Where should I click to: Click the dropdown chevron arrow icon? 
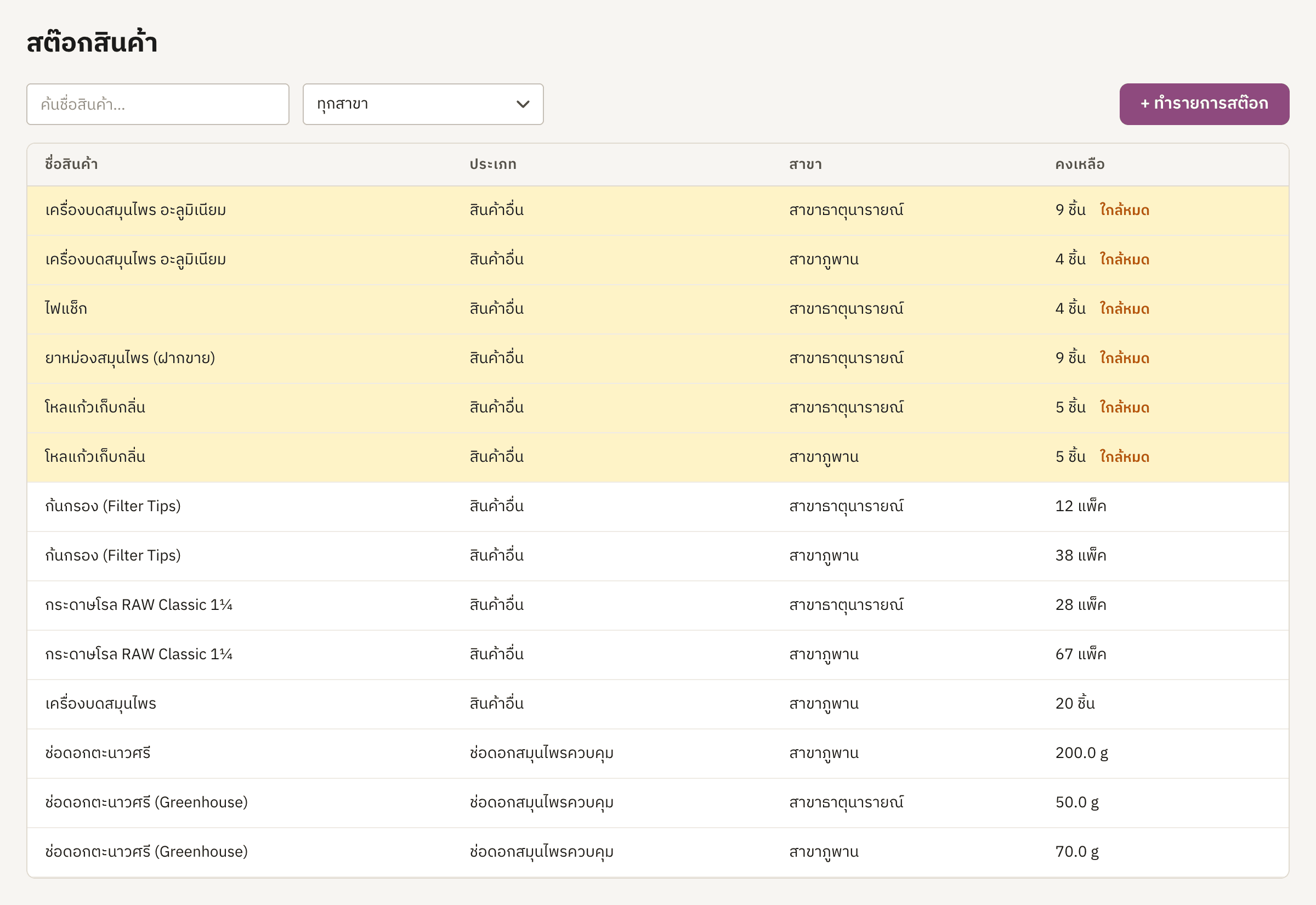point(523,104)
